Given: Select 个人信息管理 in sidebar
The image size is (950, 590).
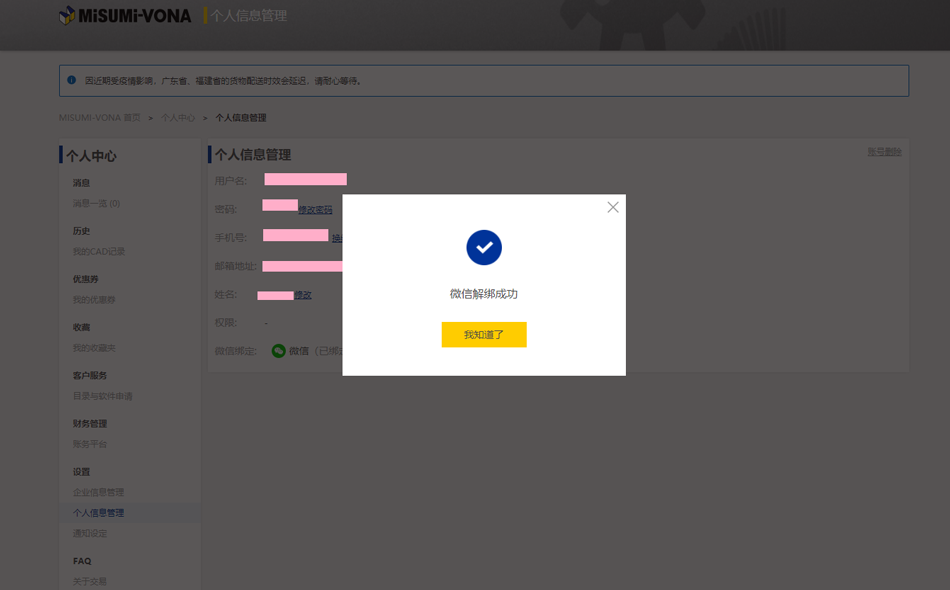Looking at the screenshot, I should coord(98,513).
